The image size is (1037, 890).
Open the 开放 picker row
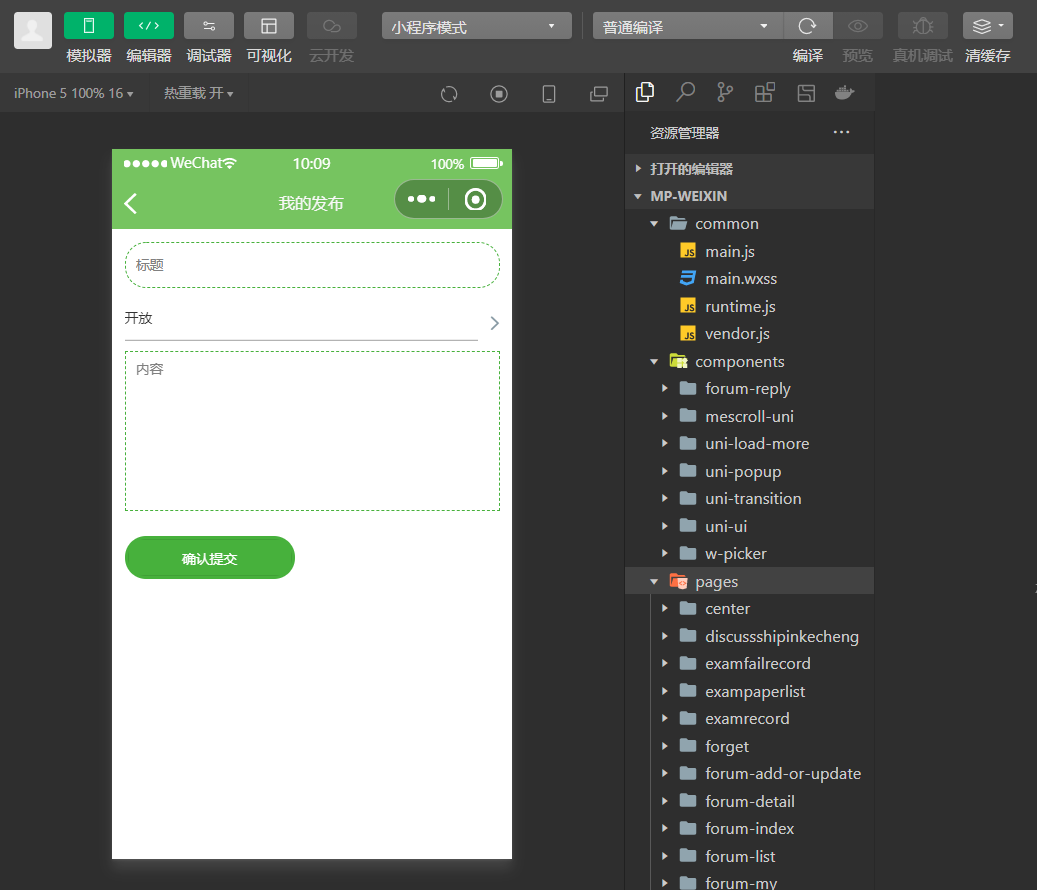pos(312,322)
